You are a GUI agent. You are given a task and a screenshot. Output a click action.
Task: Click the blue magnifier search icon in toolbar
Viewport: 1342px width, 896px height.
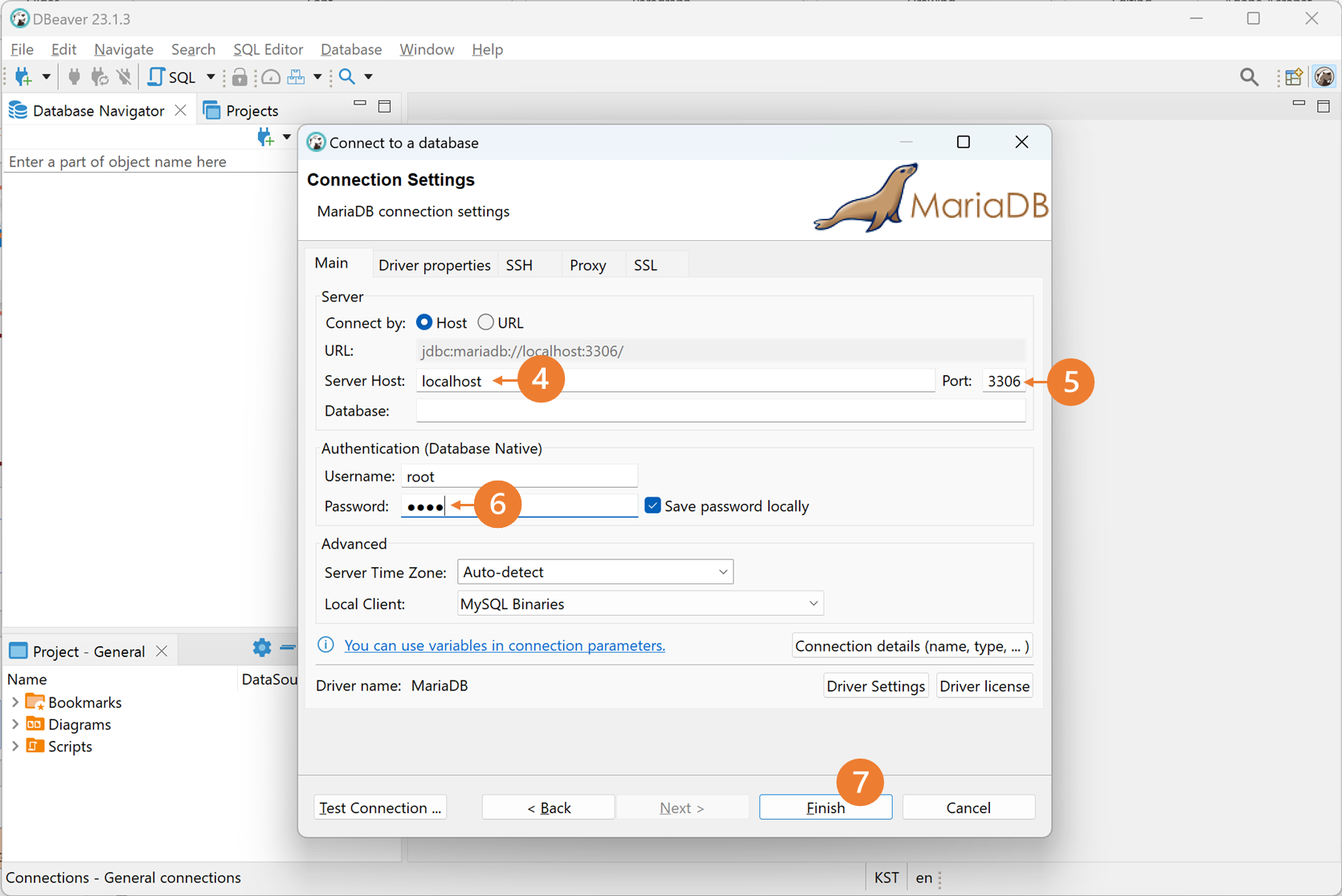tap(347, 76)
